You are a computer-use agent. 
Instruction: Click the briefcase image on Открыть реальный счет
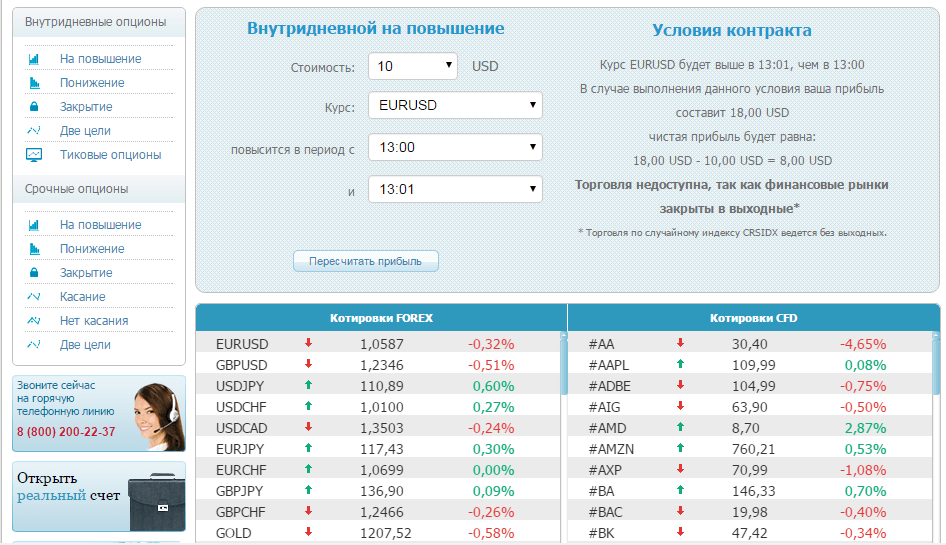point(157,502)
